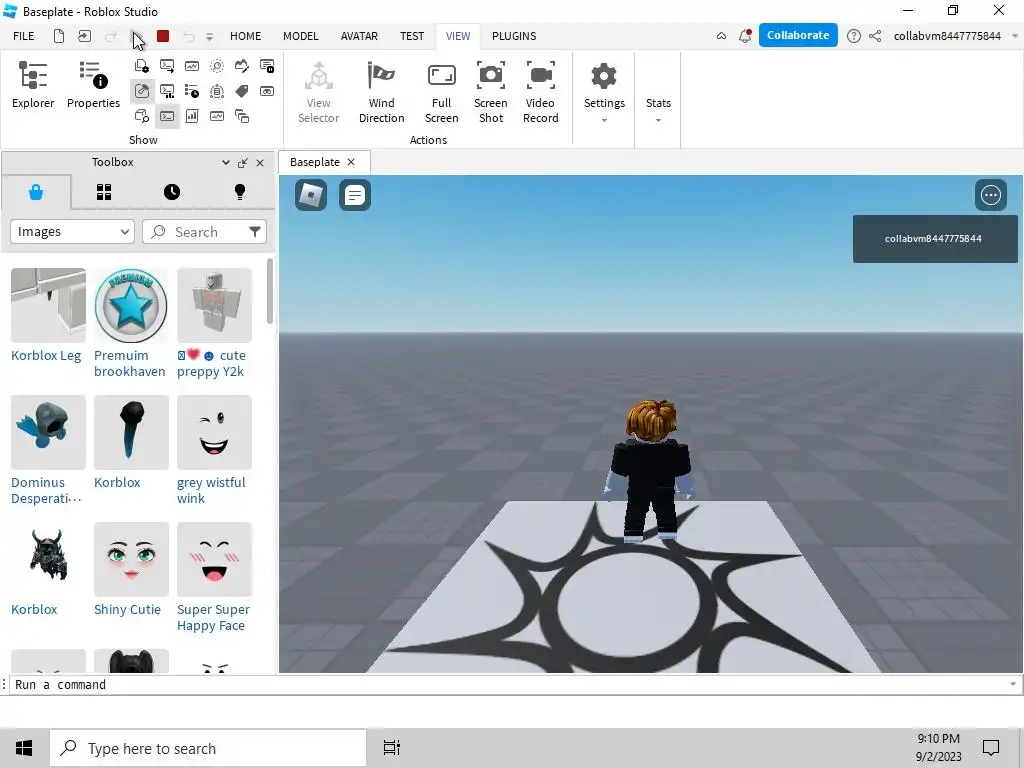
Task: Open the Toolbox Inventory grid tab
Action: coord(104,192)
